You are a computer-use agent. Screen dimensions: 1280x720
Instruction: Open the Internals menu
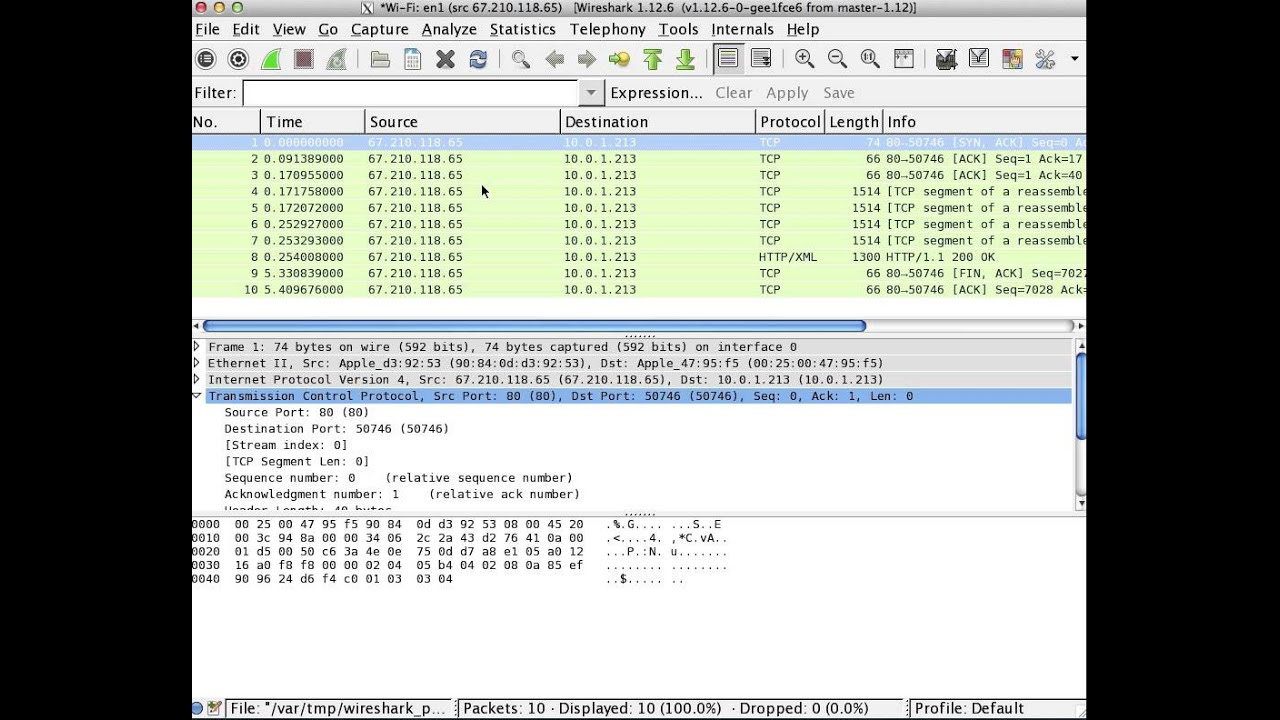742,29
